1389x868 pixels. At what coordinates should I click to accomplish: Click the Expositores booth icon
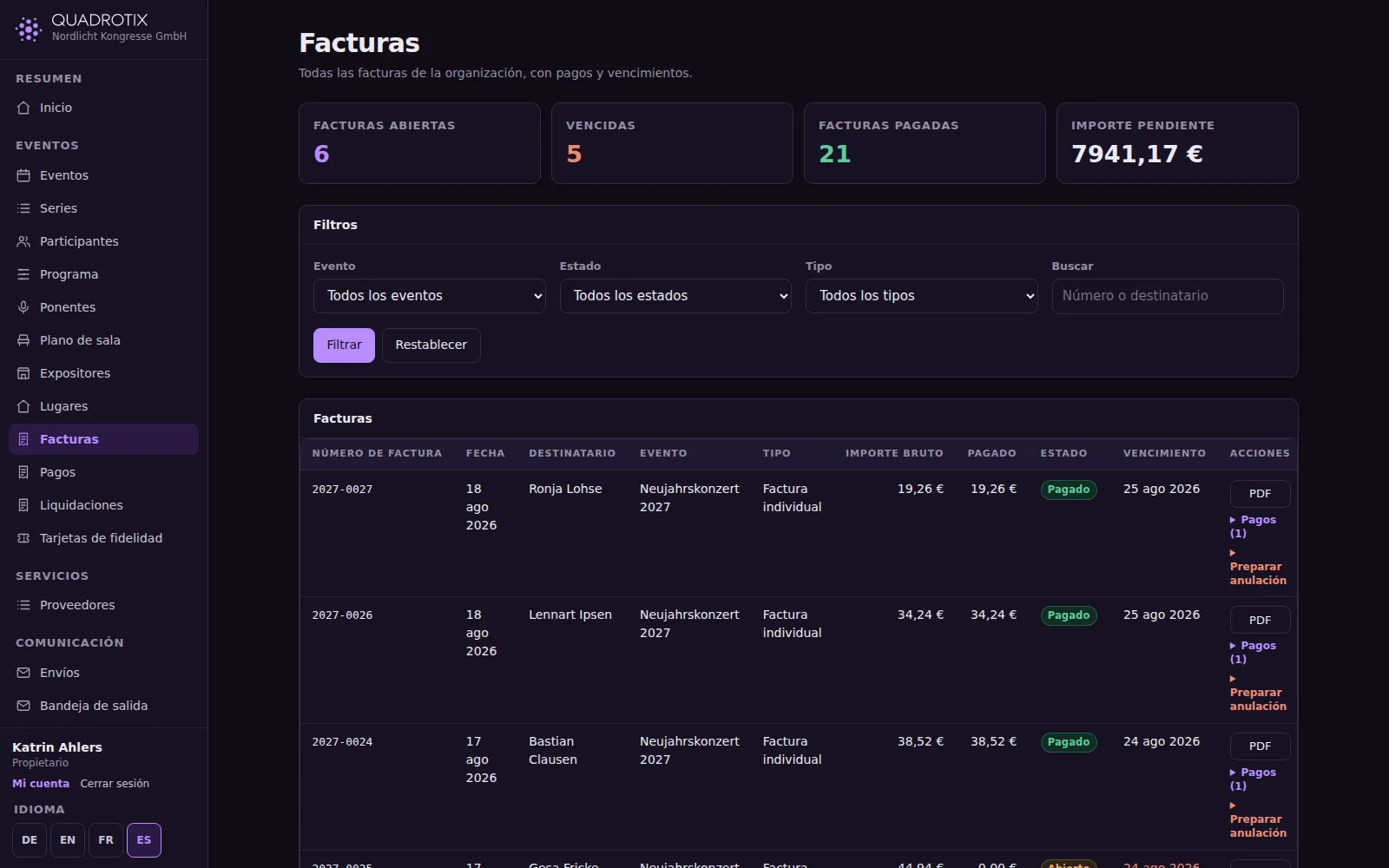(x=23, y=373)
